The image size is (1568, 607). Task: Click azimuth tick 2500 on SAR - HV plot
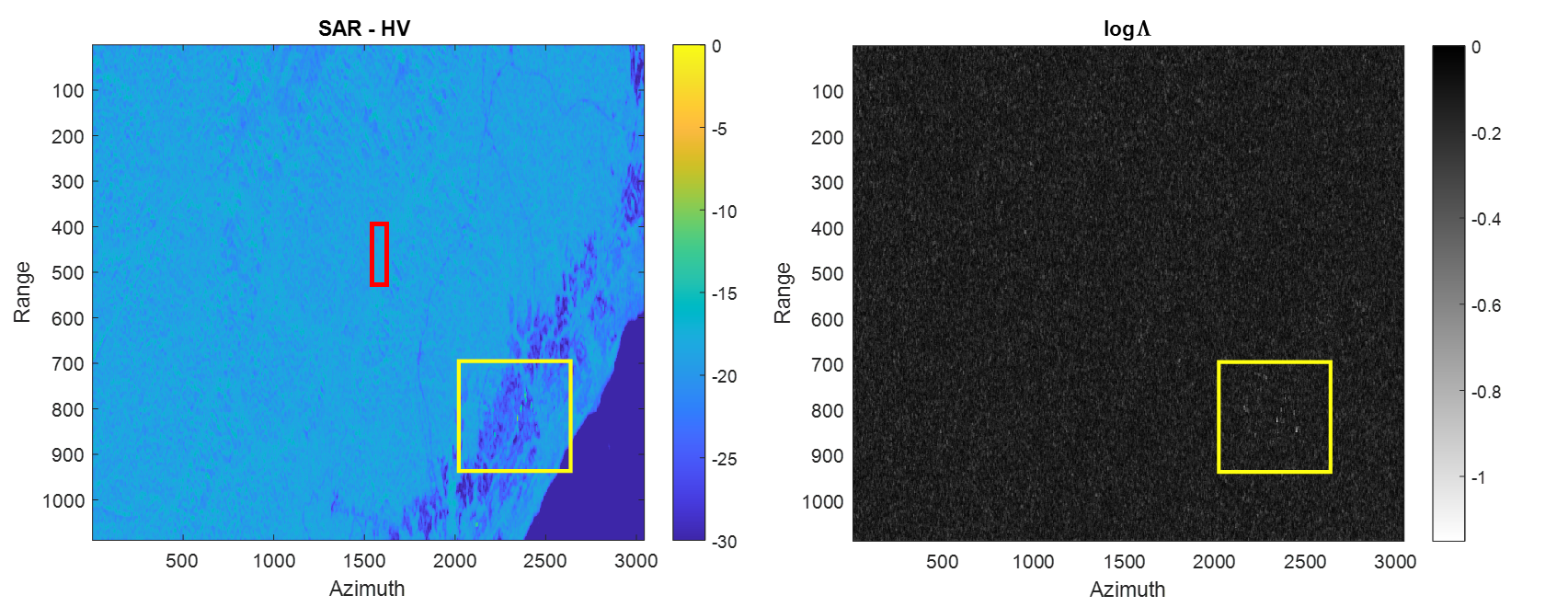pyautogui.click(x=545, y=561)
